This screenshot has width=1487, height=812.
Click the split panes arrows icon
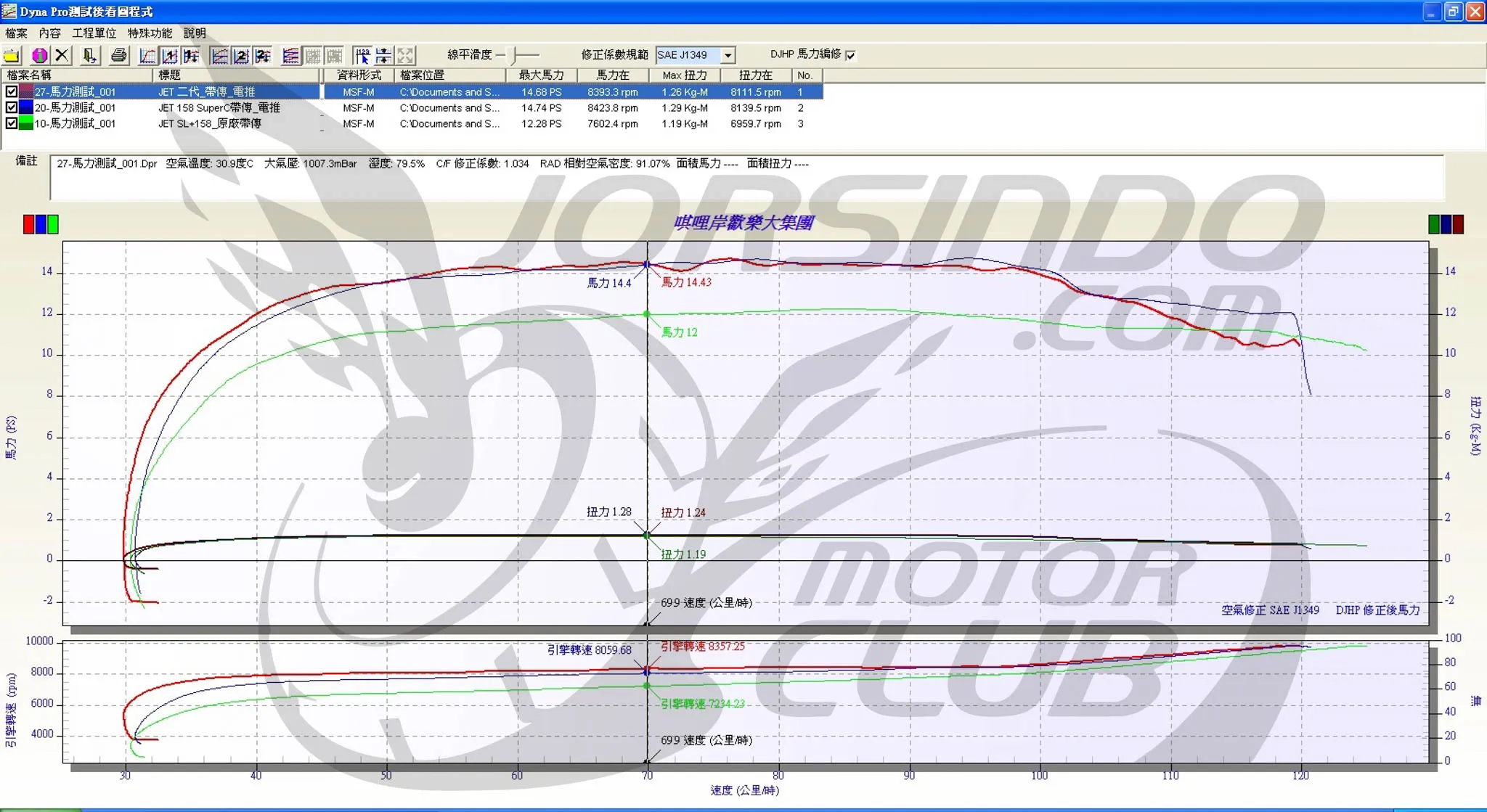click(x=383, y=55)
